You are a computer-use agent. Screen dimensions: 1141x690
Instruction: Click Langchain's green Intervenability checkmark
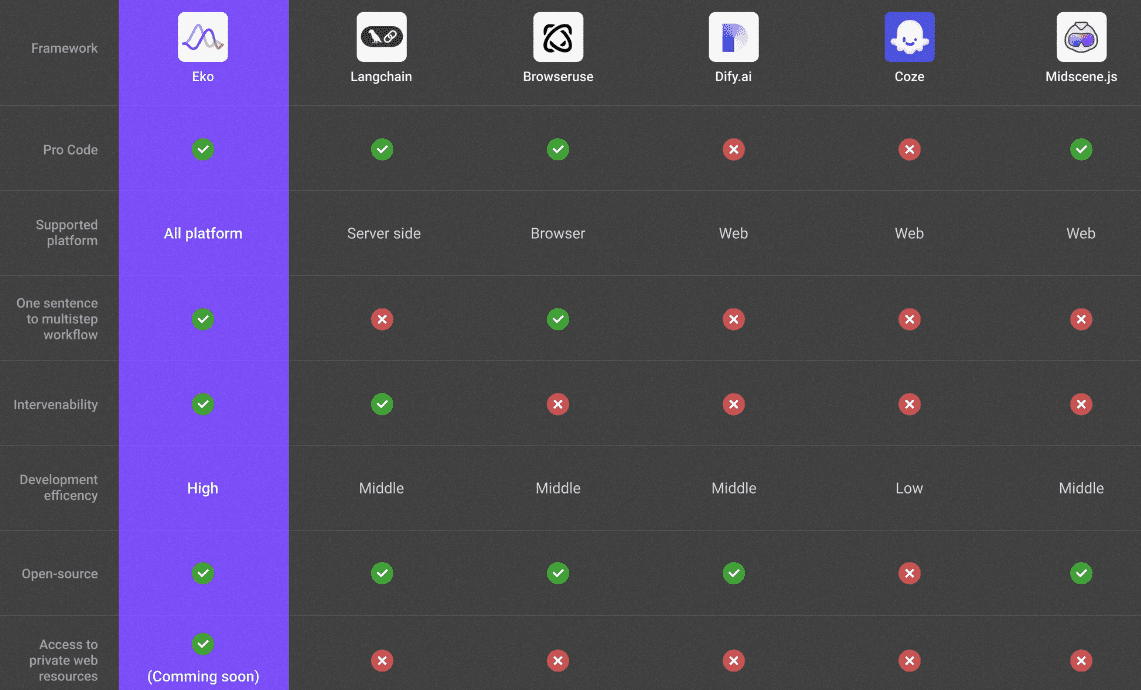tap(382, 404)
